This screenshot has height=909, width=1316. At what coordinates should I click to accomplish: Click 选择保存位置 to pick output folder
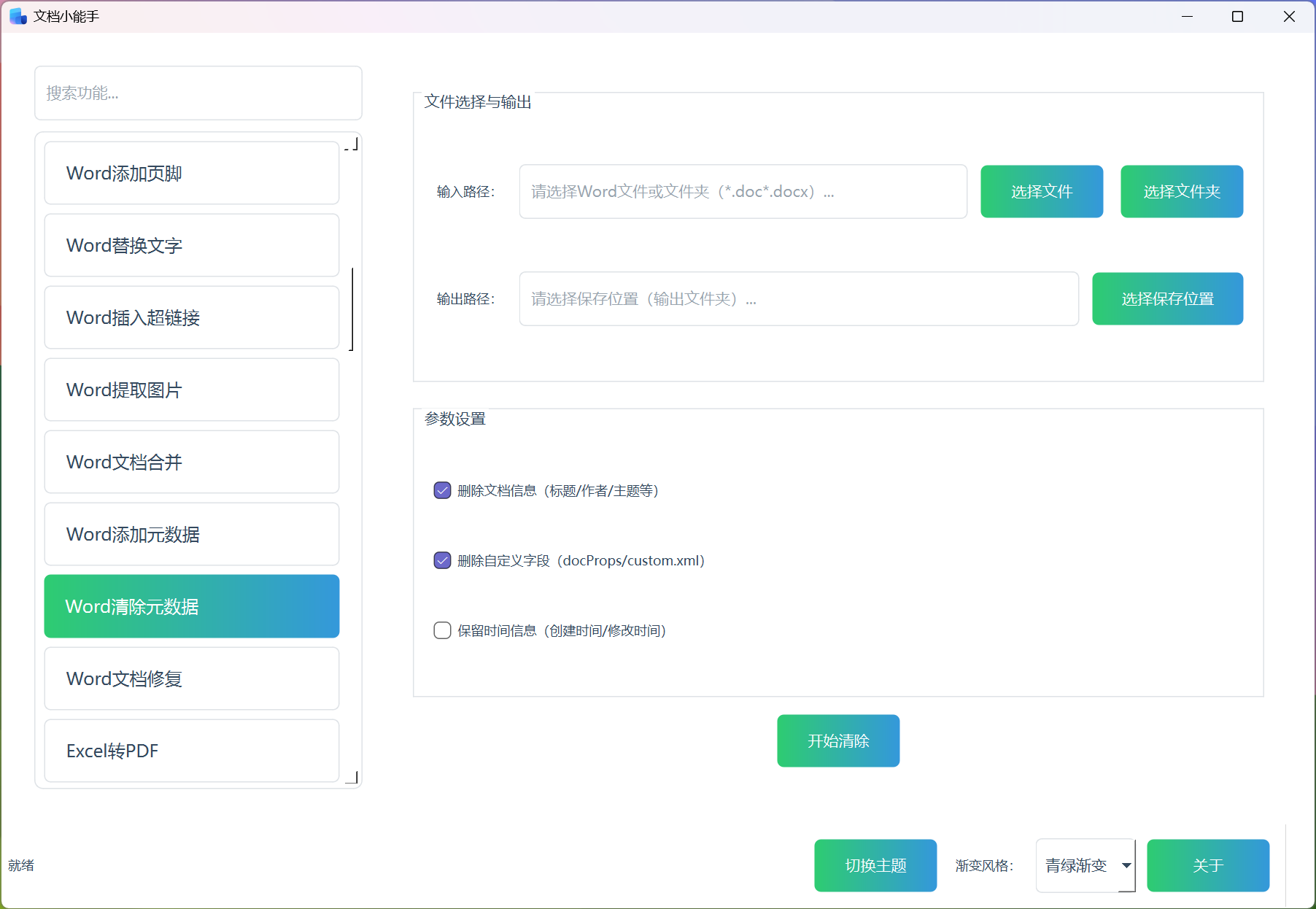pos(1167,298)
